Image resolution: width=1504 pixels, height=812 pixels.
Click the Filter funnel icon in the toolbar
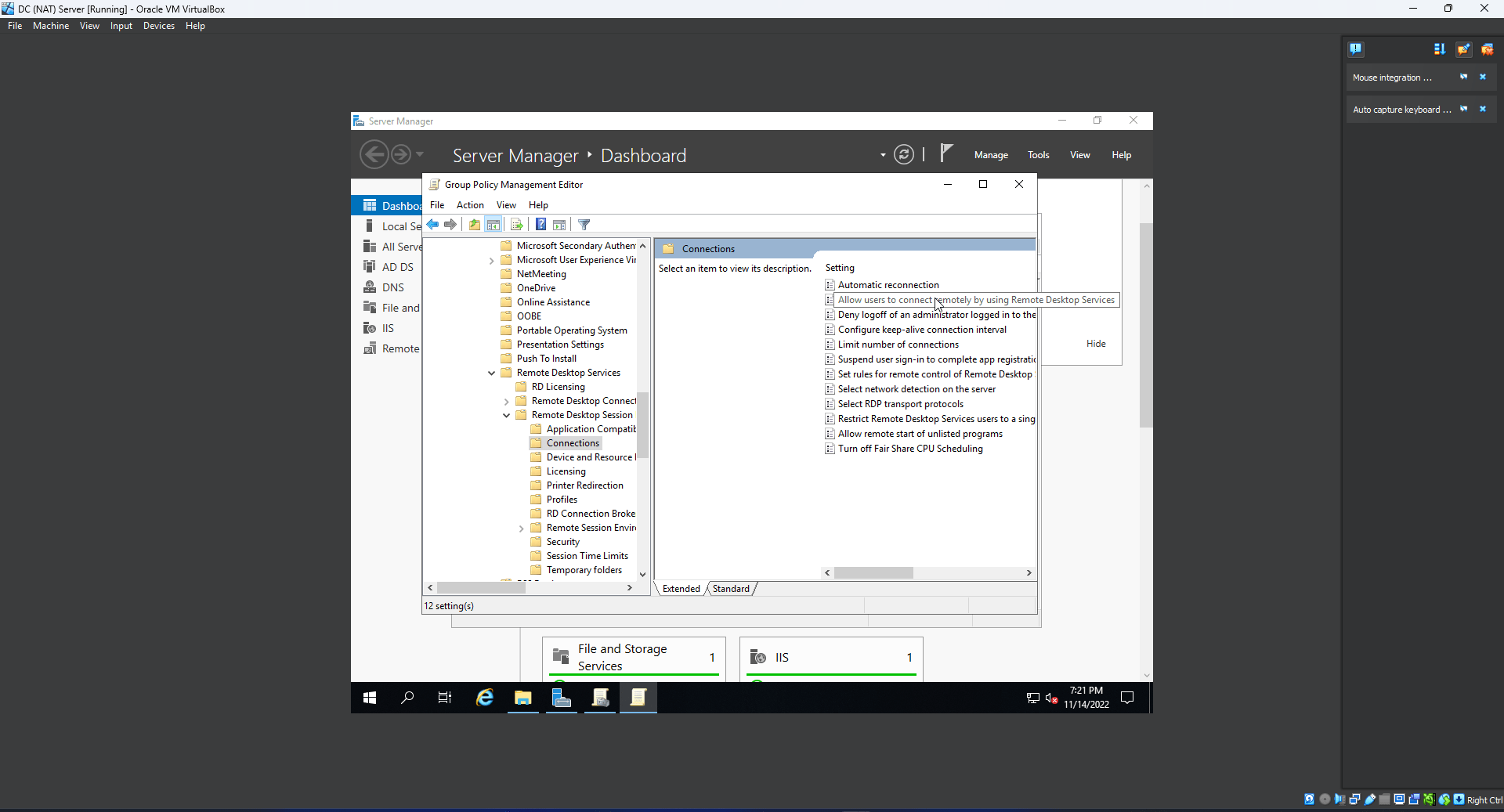pos(584,225)
